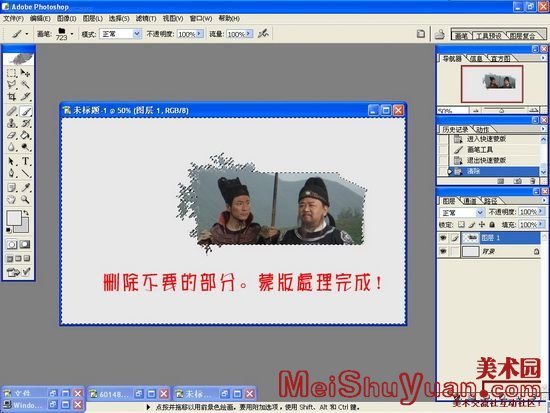Image resolution: width=550 pixels, height=413 pixels.
Task: Select the Lasso tool
Action: (12, 84)
